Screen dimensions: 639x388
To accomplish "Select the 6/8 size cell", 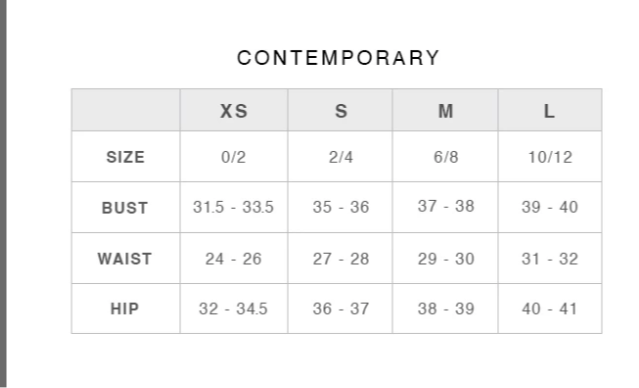I will point(445,157).
